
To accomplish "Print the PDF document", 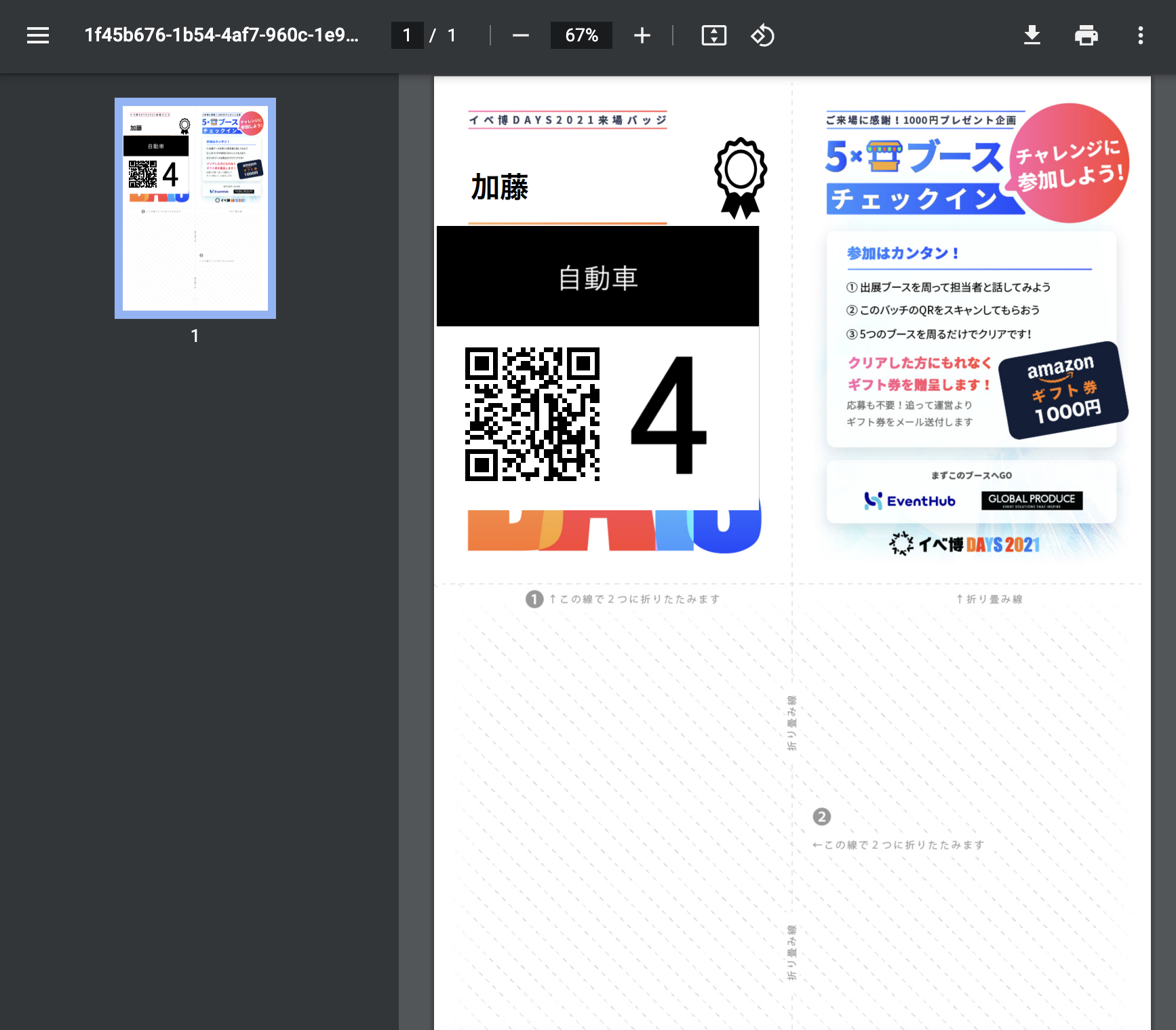I will [x=1086, y=35].
